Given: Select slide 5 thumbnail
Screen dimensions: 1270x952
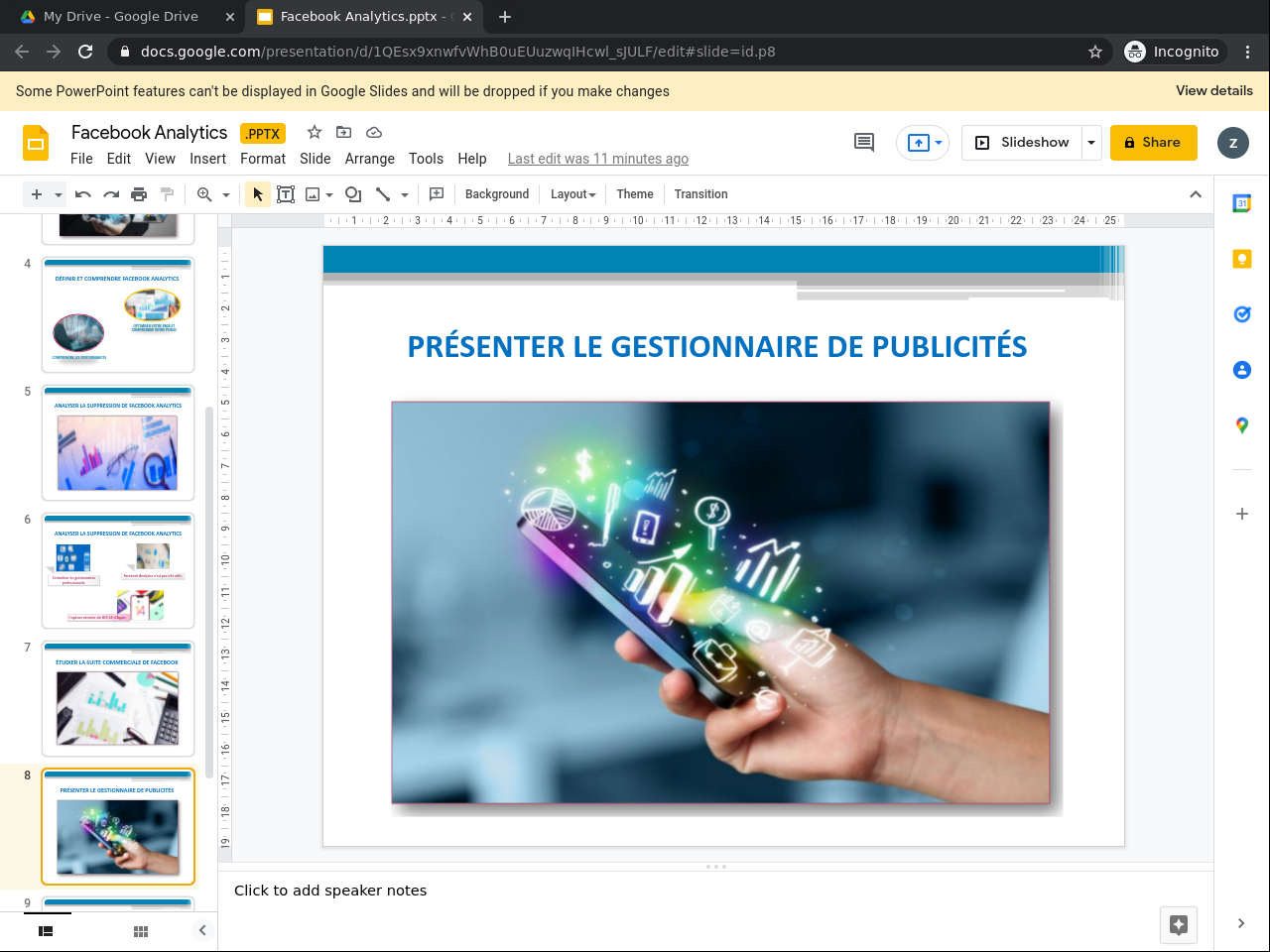Looking at the screenshot, I should click(118, 442).
